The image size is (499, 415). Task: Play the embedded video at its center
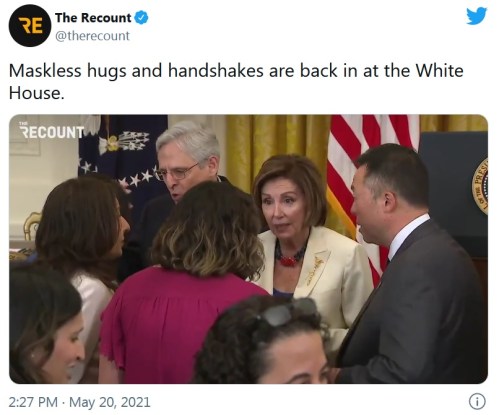[x=248, y=249]
